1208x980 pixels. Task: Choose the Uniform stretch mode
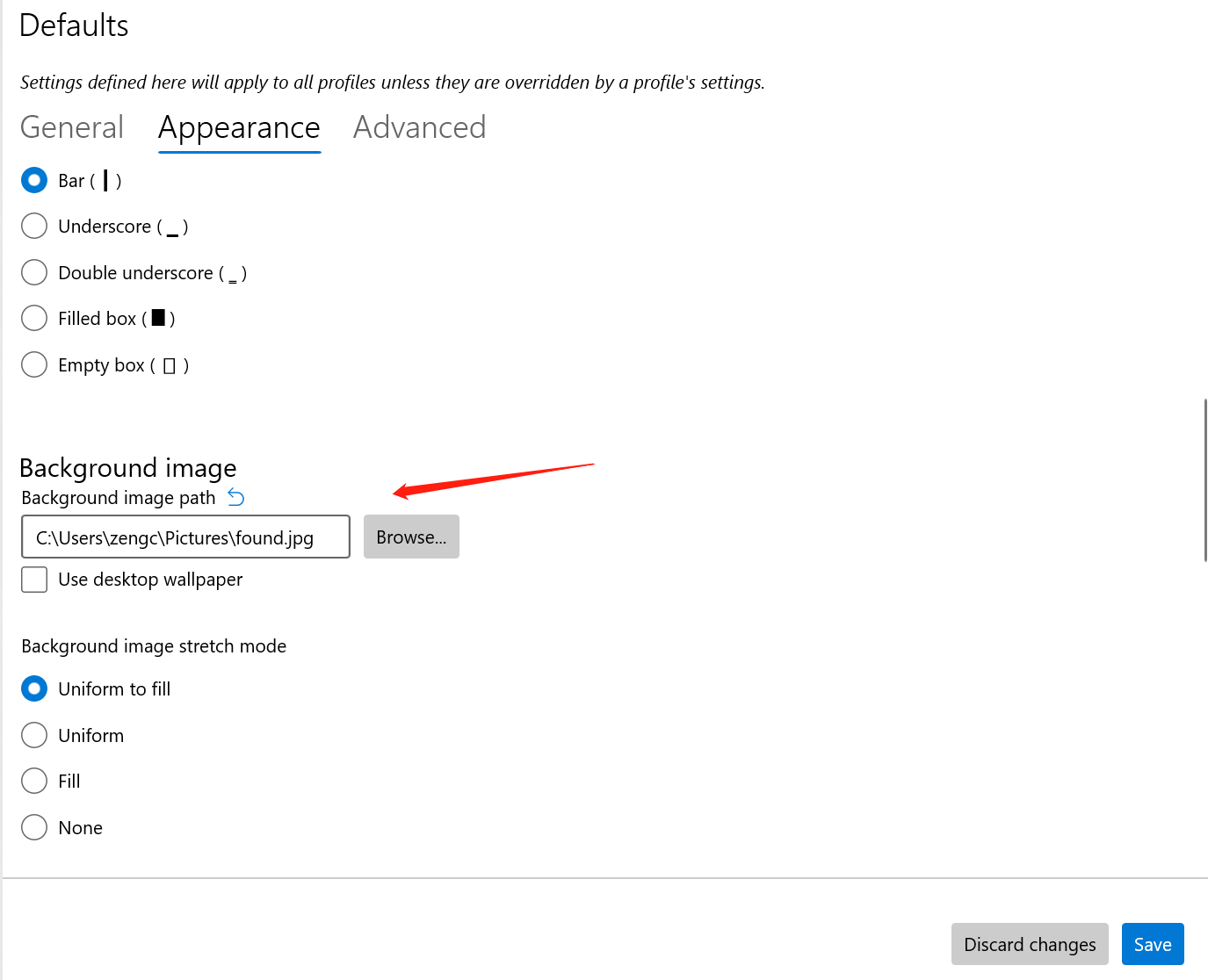tap(33, 735)
